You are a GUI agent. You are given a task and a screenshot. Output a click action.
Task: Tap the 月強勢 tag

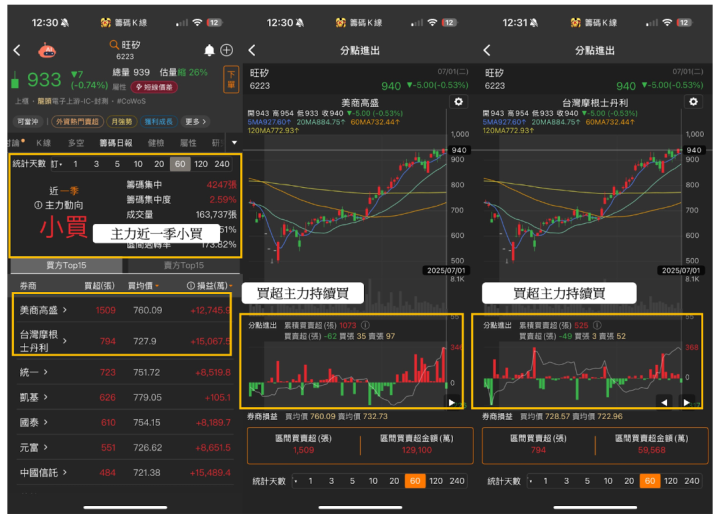[x=122, y=122]
